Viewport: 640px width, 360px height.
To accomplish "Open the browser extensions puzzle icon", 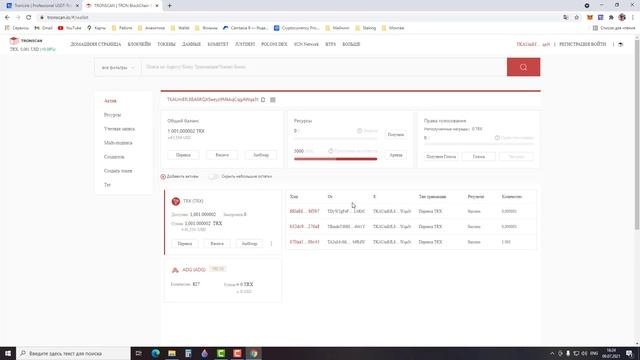I will point(611,18).
